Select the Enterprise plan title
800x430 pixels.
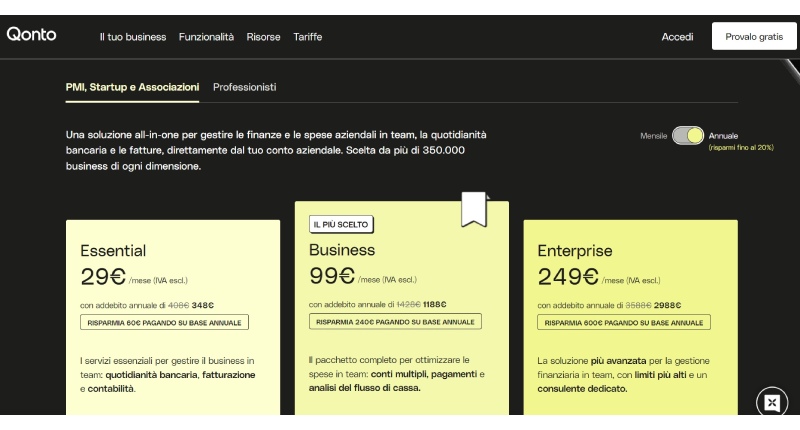tap(575, 251)
